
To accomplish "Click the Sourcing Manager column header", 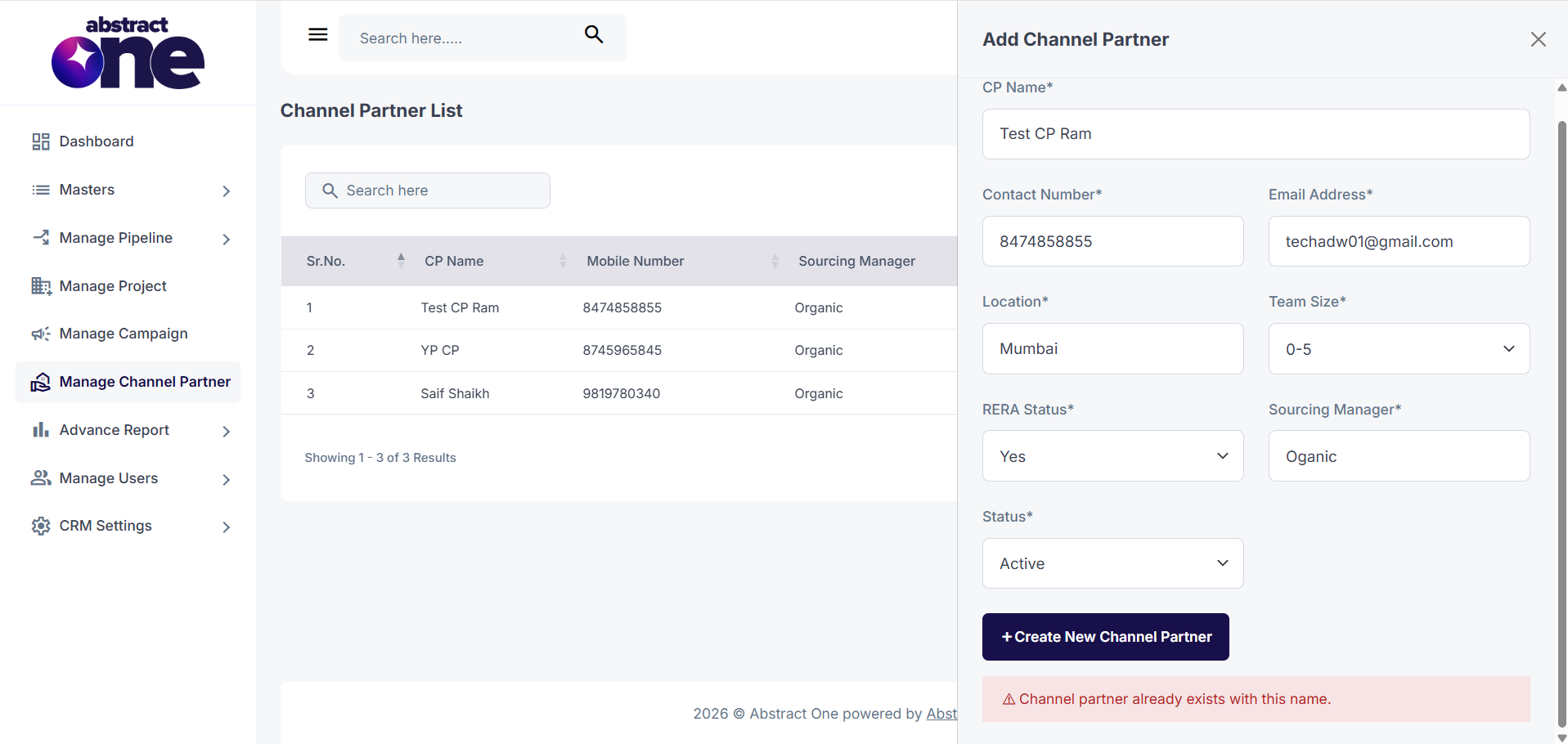I will (856, 261).
